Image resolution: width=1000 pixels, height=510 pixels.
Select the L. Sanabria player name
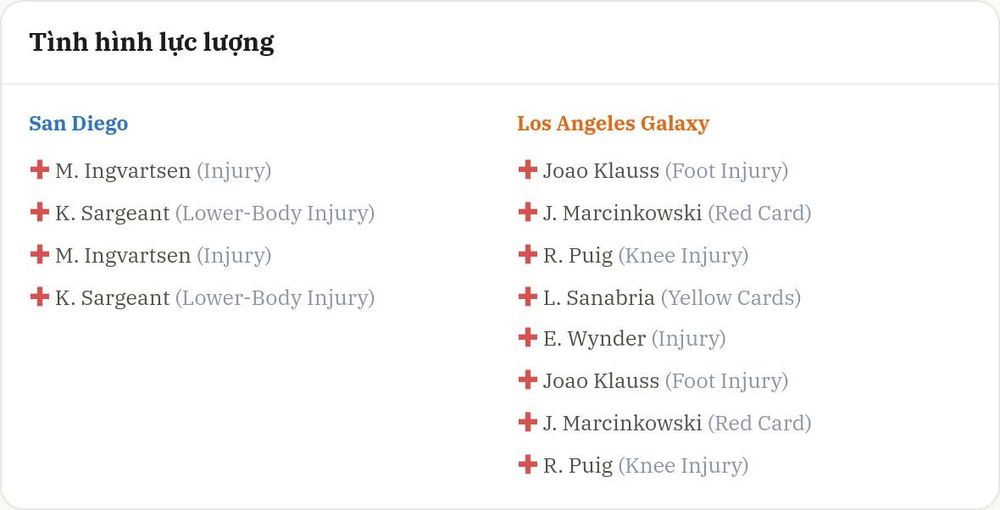(x=599, y=298)
